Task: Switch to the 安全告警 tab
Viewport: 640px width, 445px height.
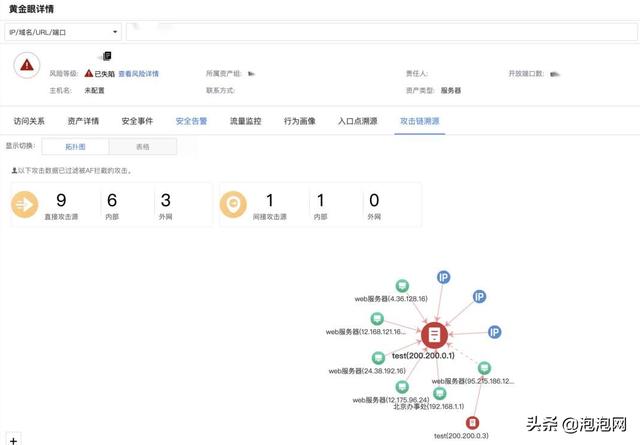Action: pos(191,121)
